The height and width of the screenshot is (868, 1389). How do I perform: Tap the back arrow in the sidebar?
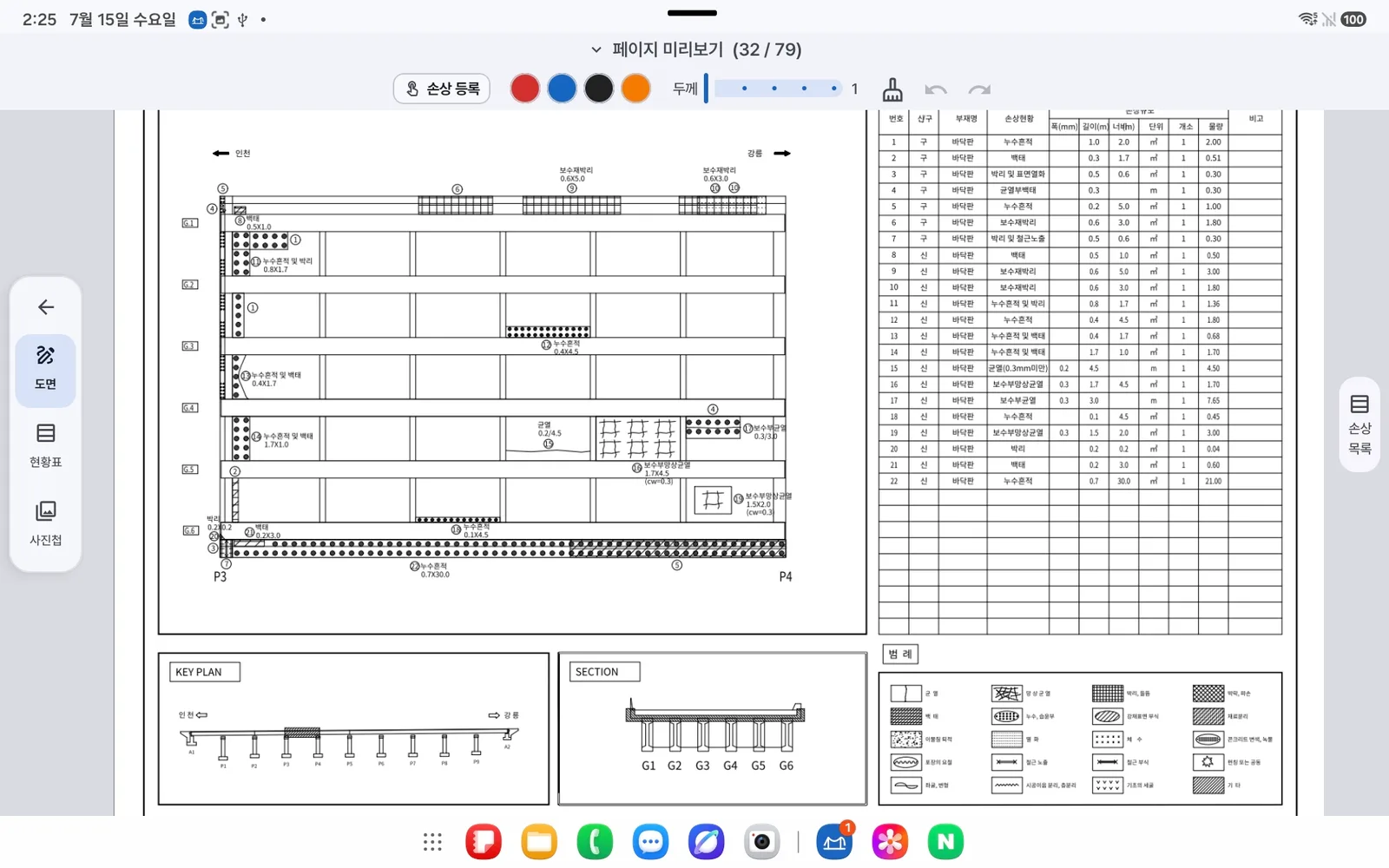(x=46, y=306)
